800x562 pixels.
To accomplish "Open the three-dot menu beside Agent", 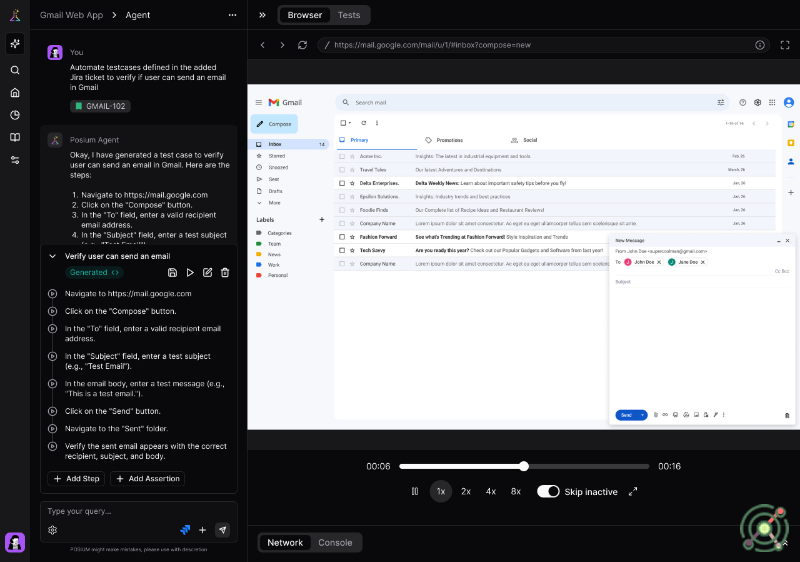I will pyautogui.click(x=233, y=15).
